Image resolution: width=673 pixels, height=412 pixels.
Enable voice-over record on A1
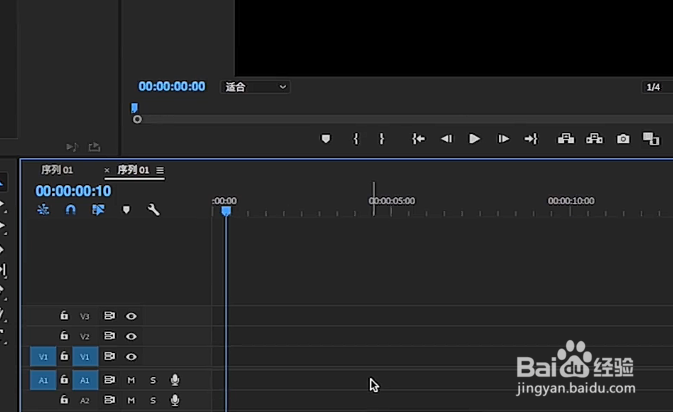[x=175, y=380]
